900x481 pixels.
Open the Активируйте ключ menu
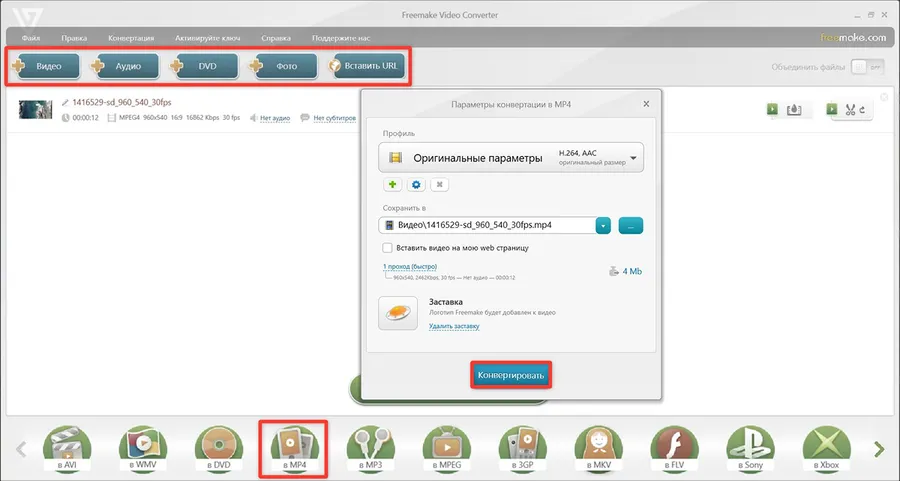(208, 38)
